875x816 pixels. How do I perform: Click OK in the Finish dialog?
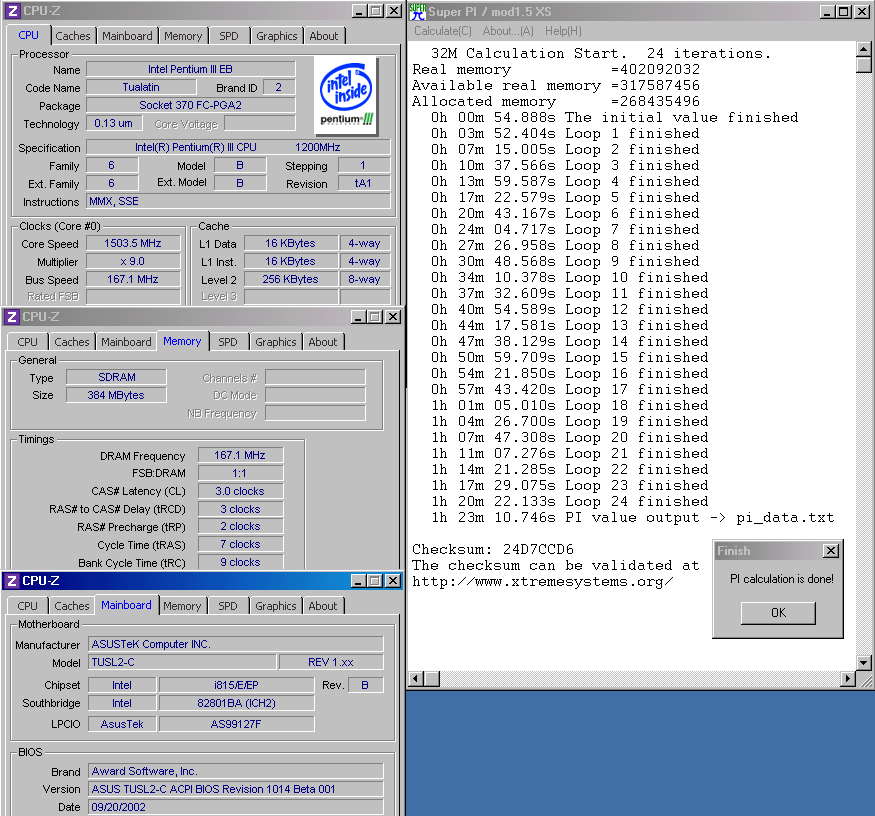pos(778,613)
